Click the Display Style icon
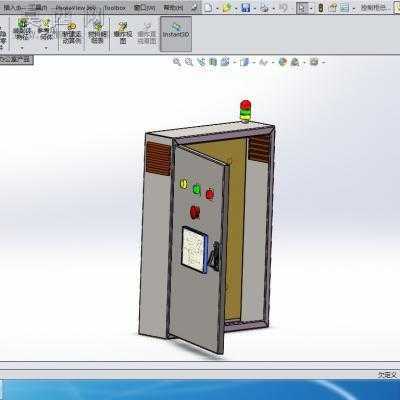Image resolution: width=400 pixels, height=400 pixels. pos(245,62)
